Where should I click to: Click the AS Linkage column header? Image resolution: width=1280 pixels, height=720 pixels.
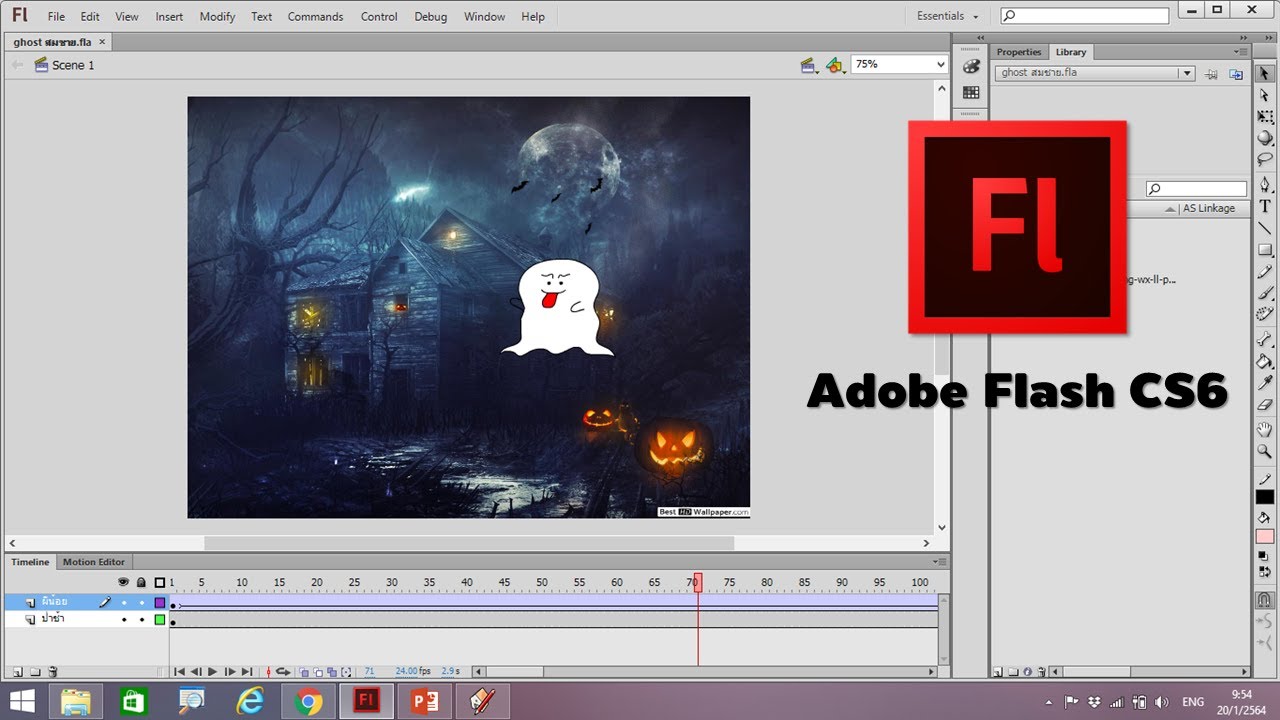click(x=1209, y=209)
